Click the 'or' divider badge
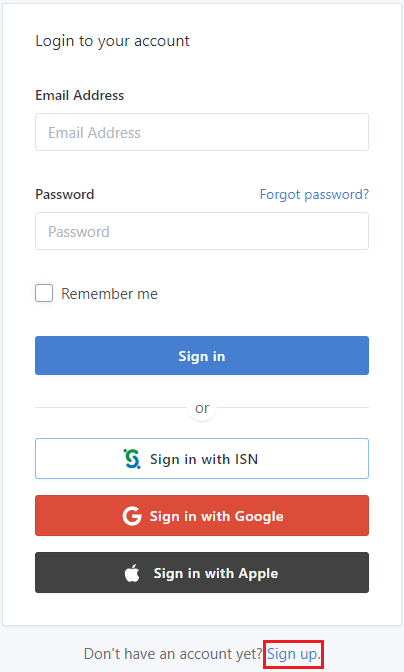 point(202,408)
